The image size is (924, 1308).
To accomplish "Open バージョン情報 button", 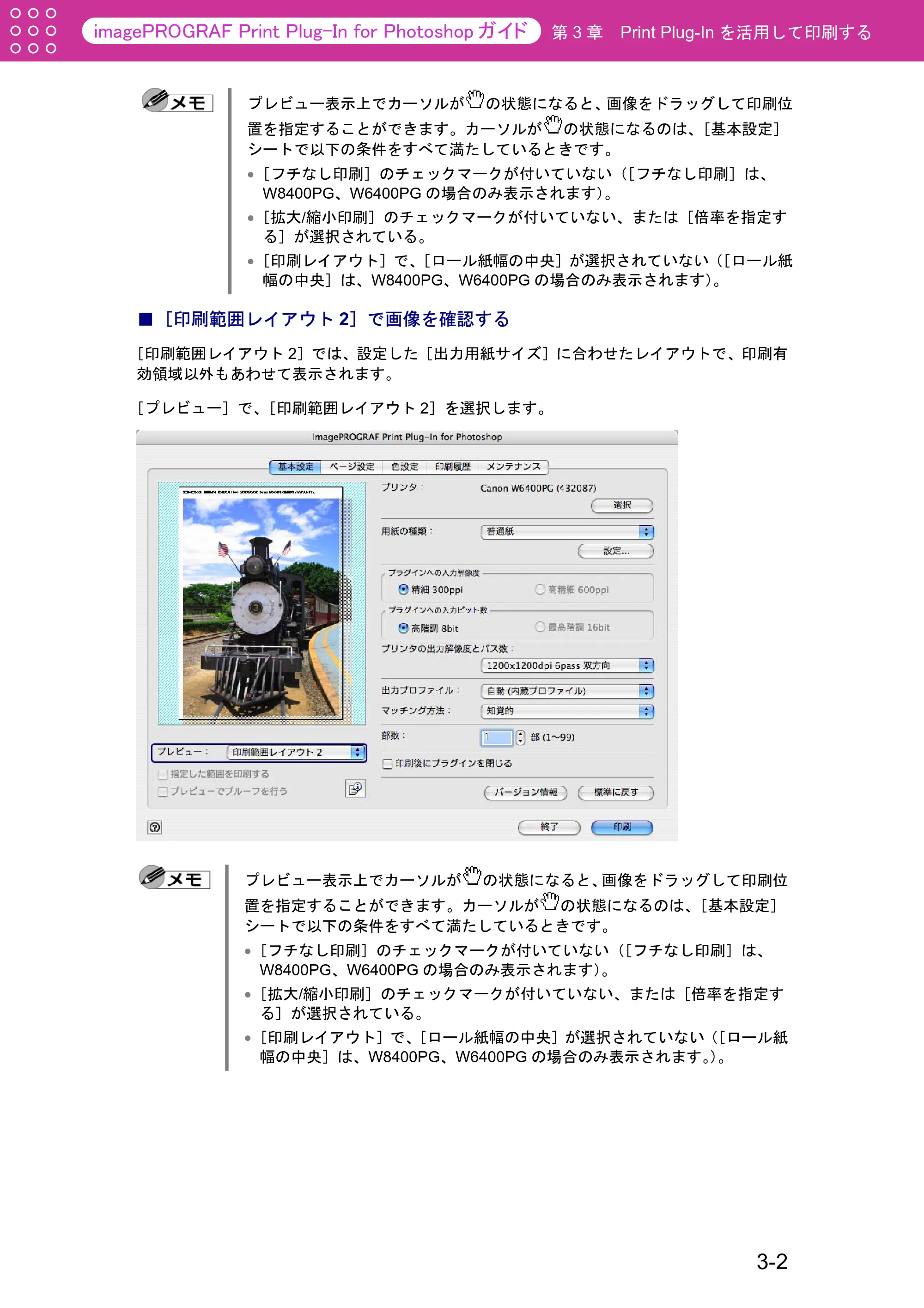I will (x=525, y=792).
